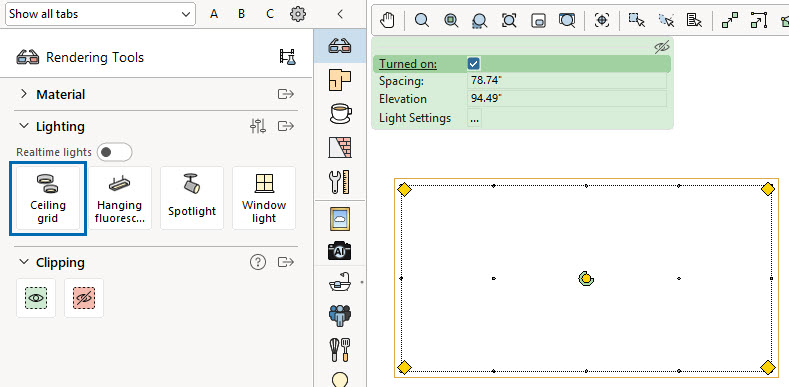This screenshot has height=387, width=789.
Task: Click the magnifier with dashed rectangle
Action: tap(480, 20)
